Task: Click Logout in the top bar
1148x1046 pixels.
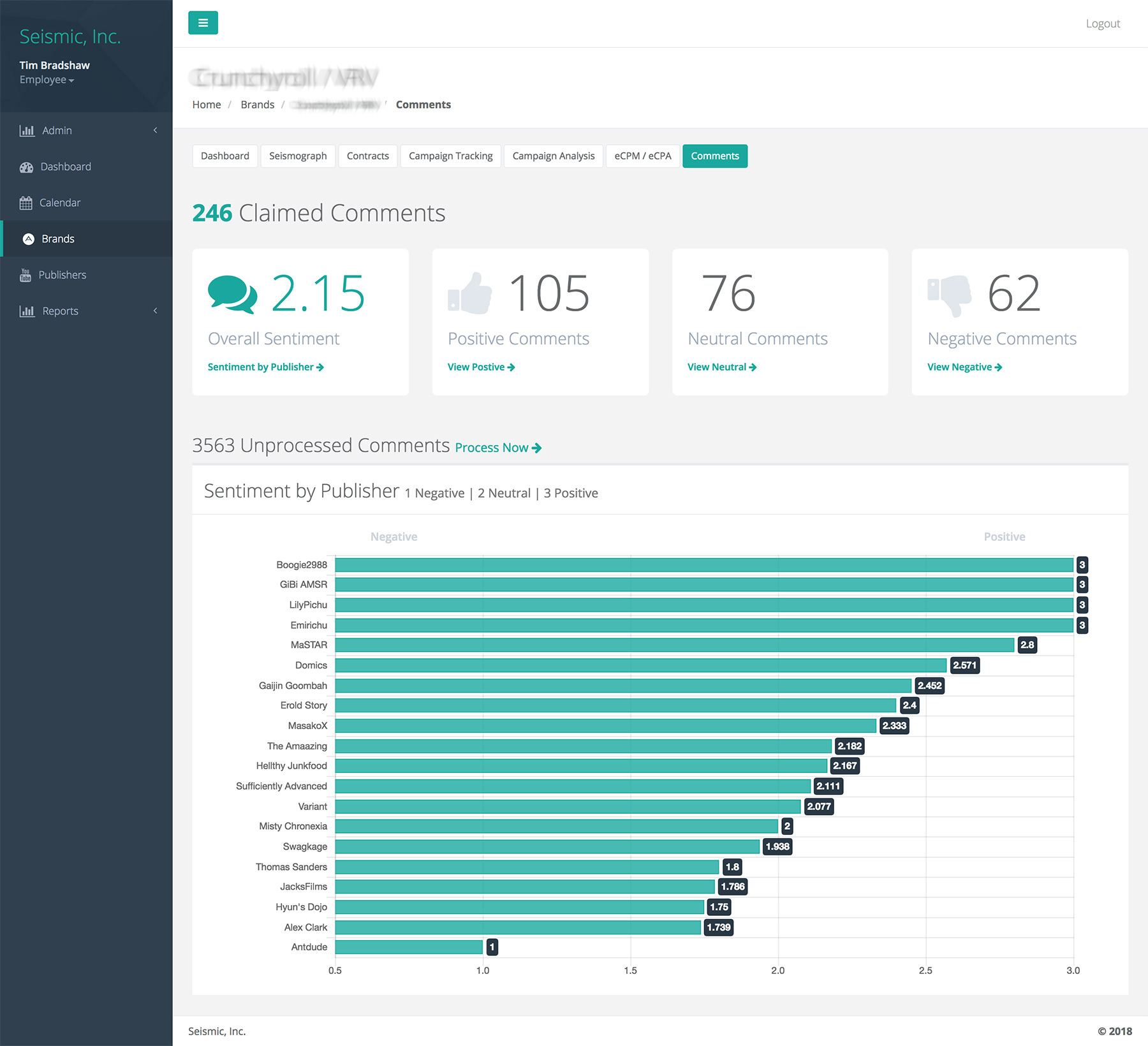Action: click(1103, 24)
